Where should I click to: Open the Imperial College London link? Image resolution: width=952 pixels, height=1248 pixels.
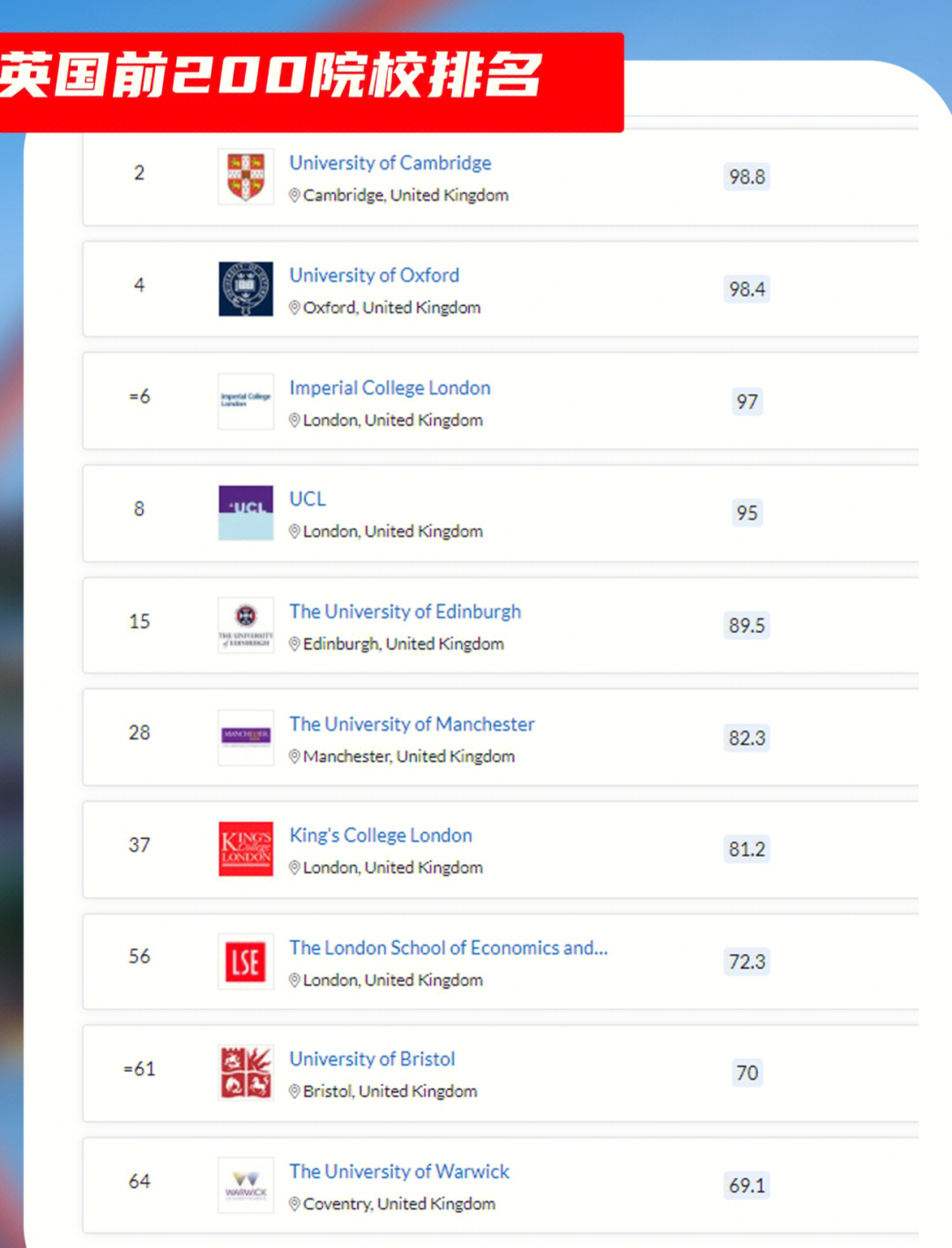click(x=390, y=388)
